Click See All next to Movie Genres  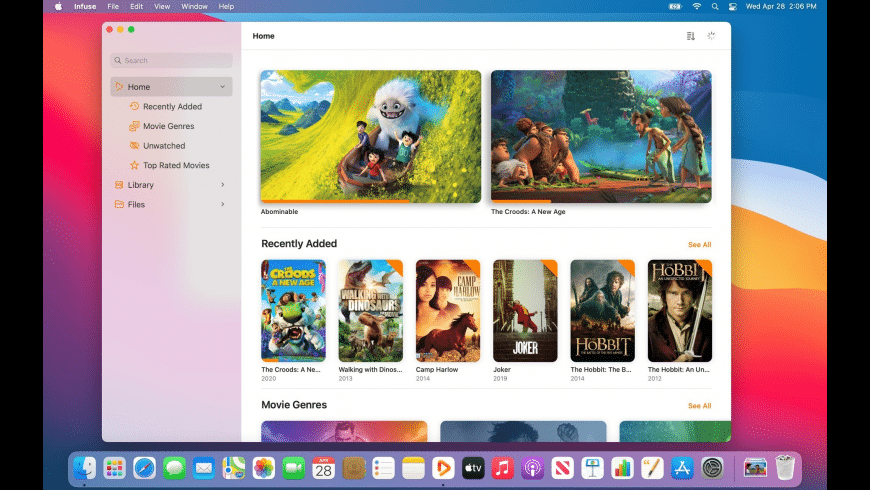coord(699,406)
